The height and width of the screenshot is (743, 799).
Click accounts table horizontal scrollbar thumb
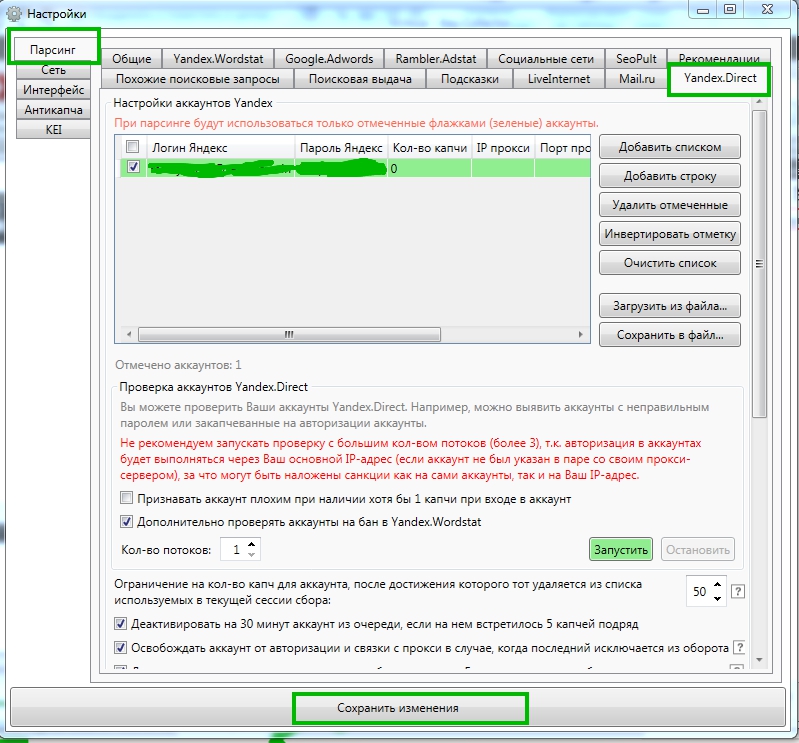(289, 334)
